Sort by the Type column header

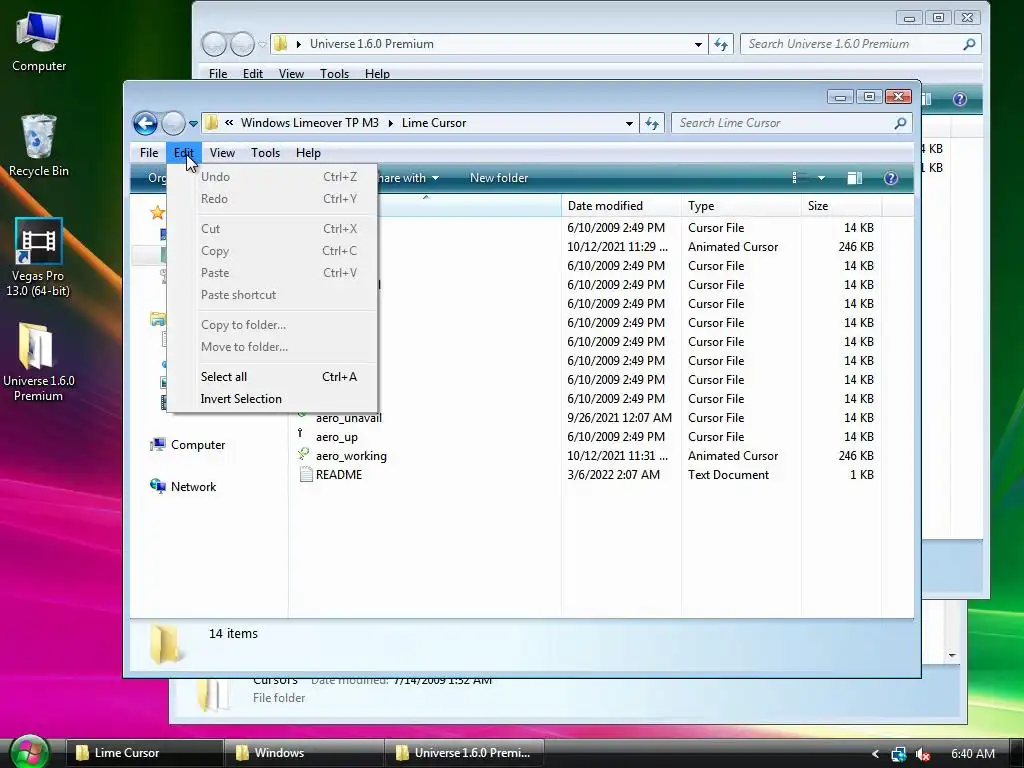pyautogui.click(x=741, y=206)
